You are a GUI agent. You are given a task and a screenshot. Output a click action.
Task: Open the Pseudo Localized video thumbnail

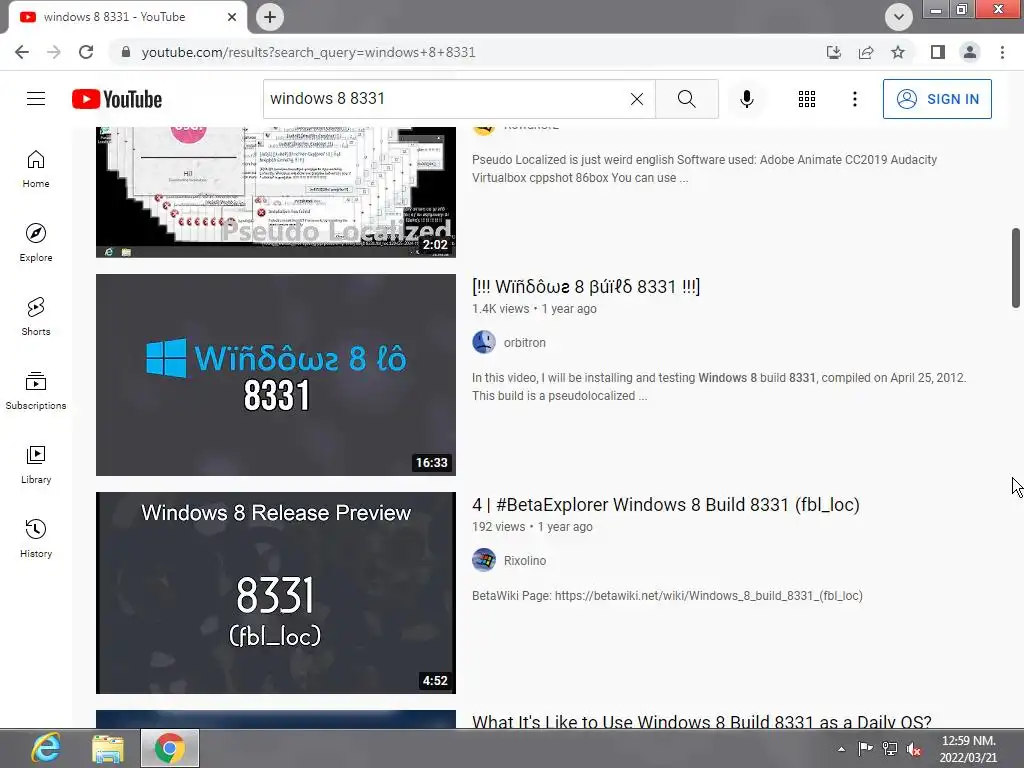click(x=276, y=192)
